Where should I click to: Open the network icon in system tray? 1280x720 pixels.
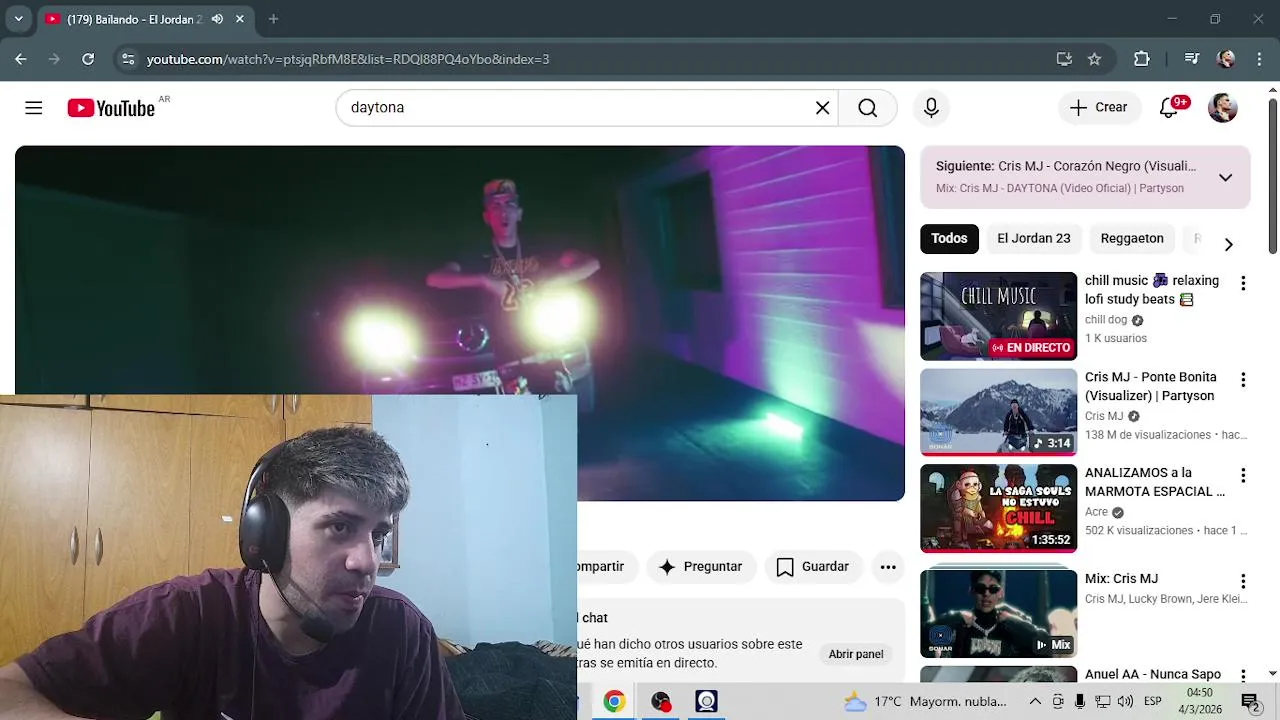pos(1102,702)
